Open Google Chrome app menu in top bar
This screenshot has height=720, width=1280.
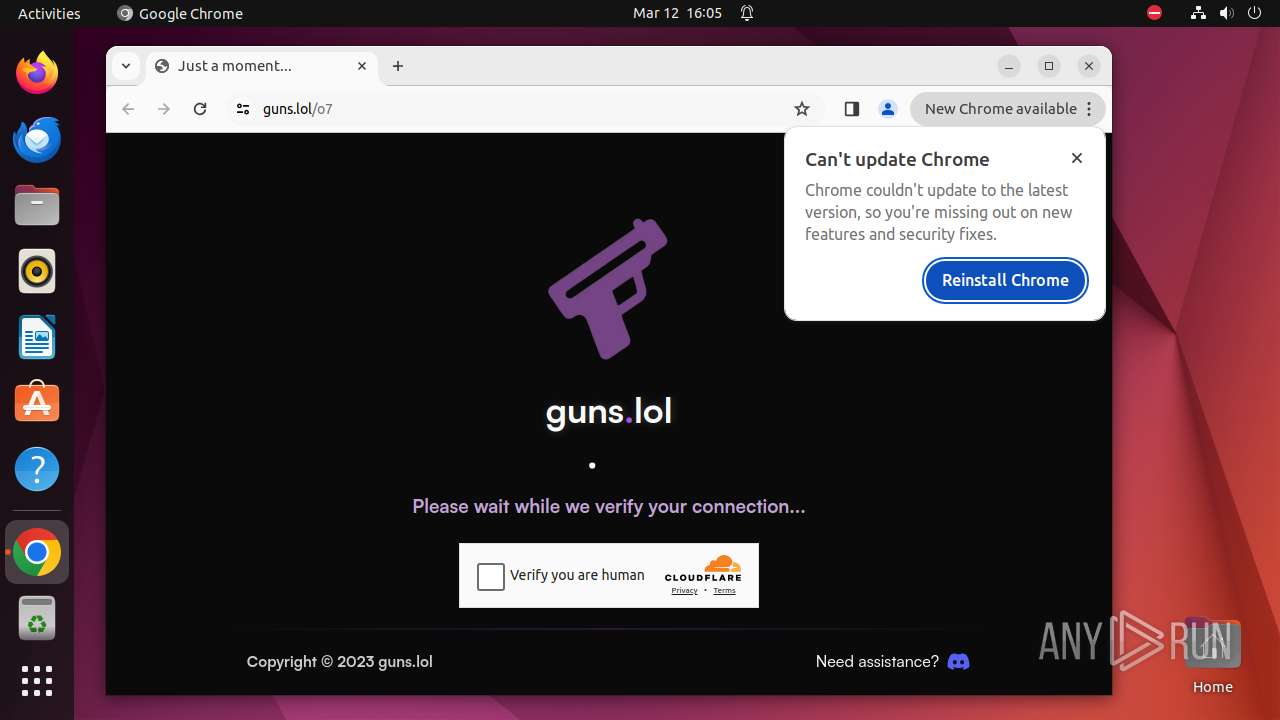[x=180, y=13]
